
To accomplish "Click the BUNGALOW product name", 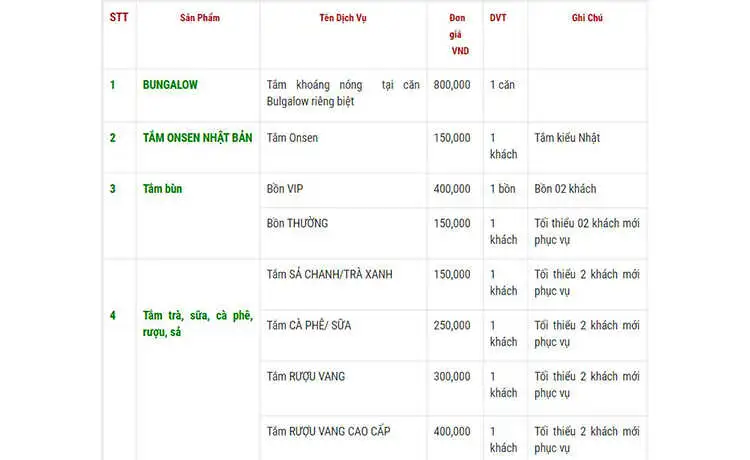I will point(170,85).
